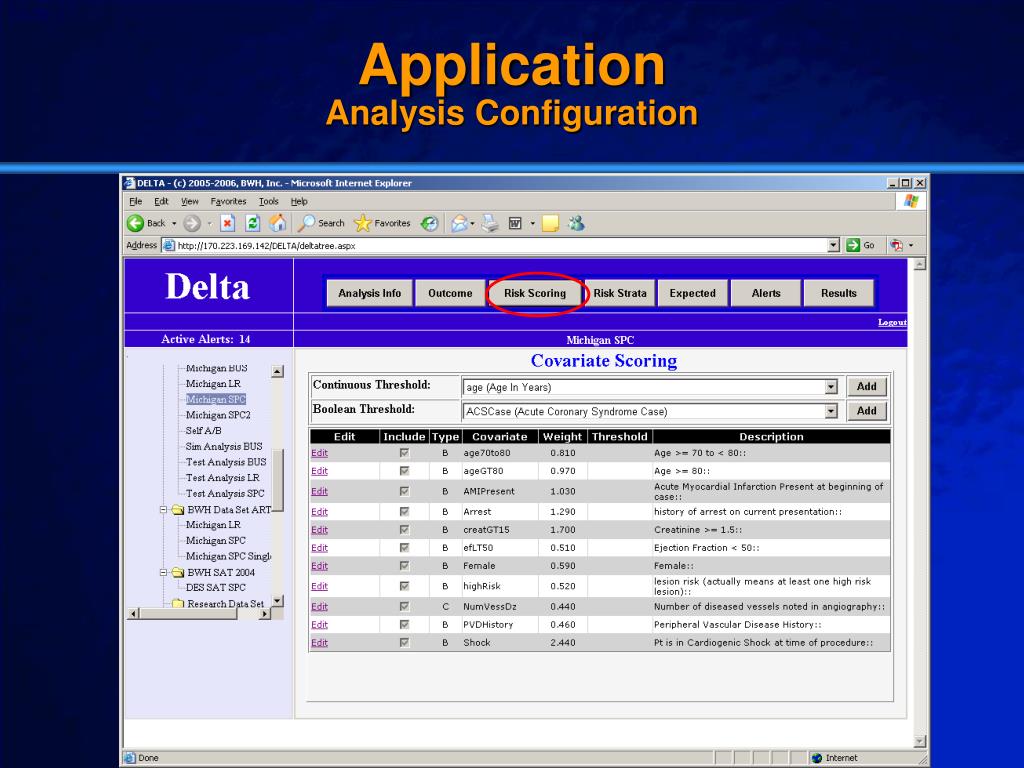Screen dimensions: 1024x768
Task: Toggle Include checkbox for efLT50
Action: coord(404,547)
